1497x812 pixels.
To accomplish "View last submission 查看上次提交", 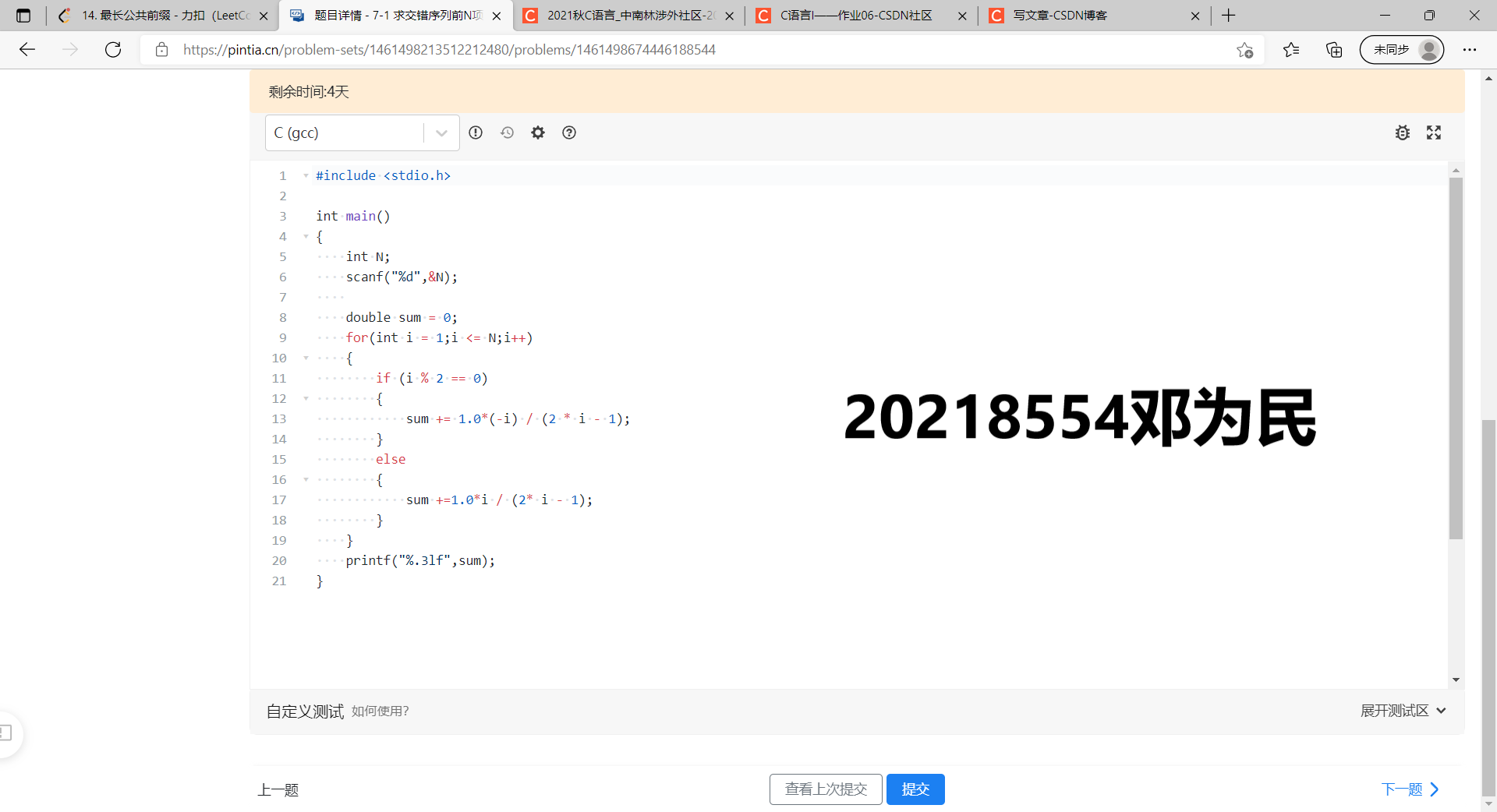I will pyautogui.click(x=826, y=789).
